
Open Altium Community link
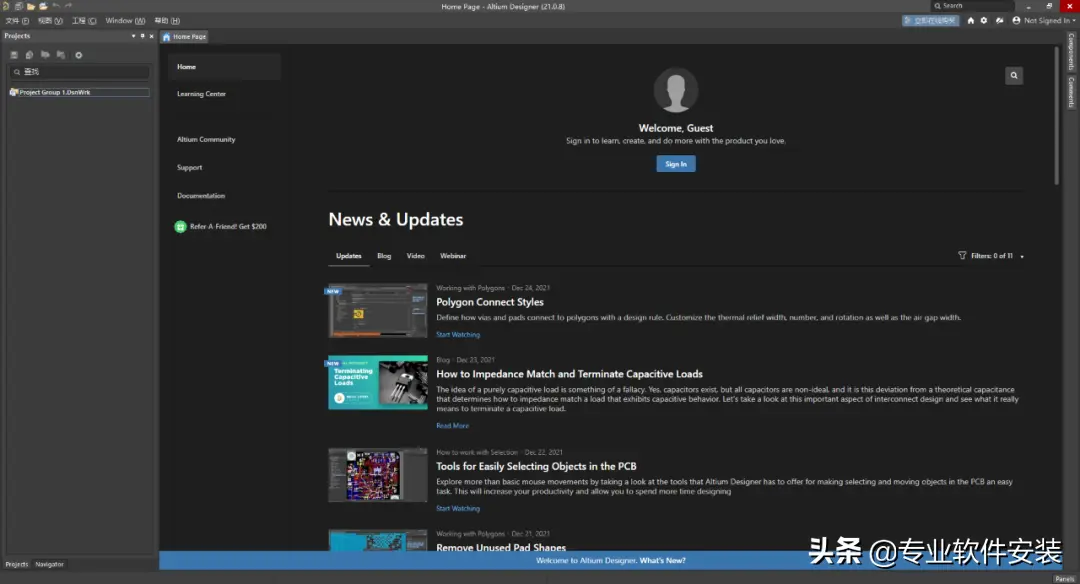pyautogui.click(x=206, y=140)
